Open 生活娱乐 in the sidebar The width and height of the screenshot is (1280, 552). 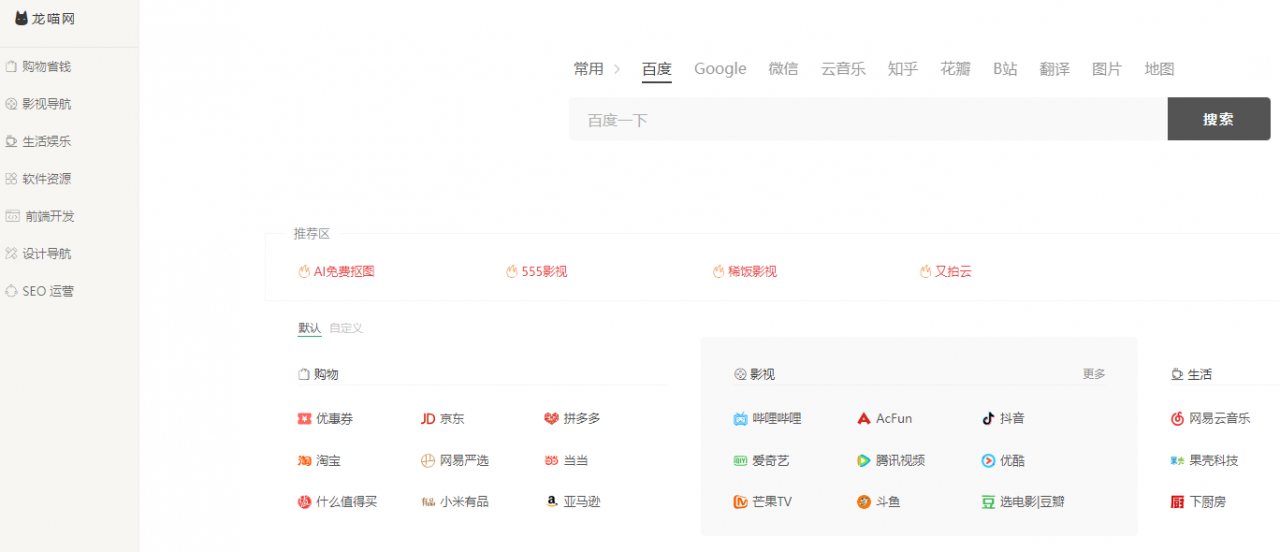[x=38, y=141]
